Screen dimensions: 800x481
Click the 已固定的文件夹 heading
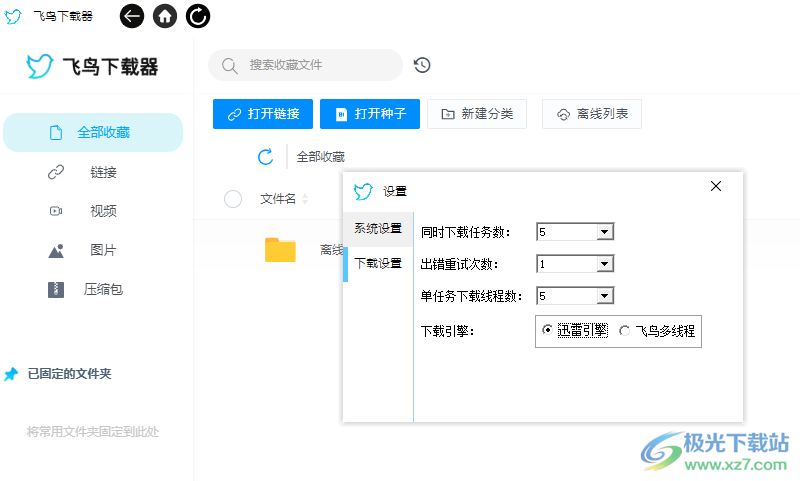69,374
